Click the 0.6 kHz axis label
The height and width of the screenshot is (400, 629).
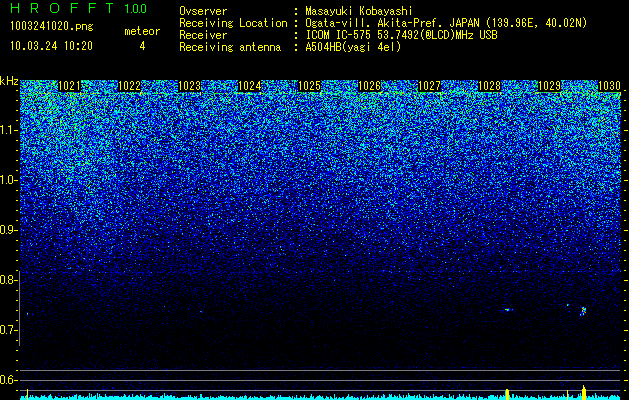click(7, 380)
